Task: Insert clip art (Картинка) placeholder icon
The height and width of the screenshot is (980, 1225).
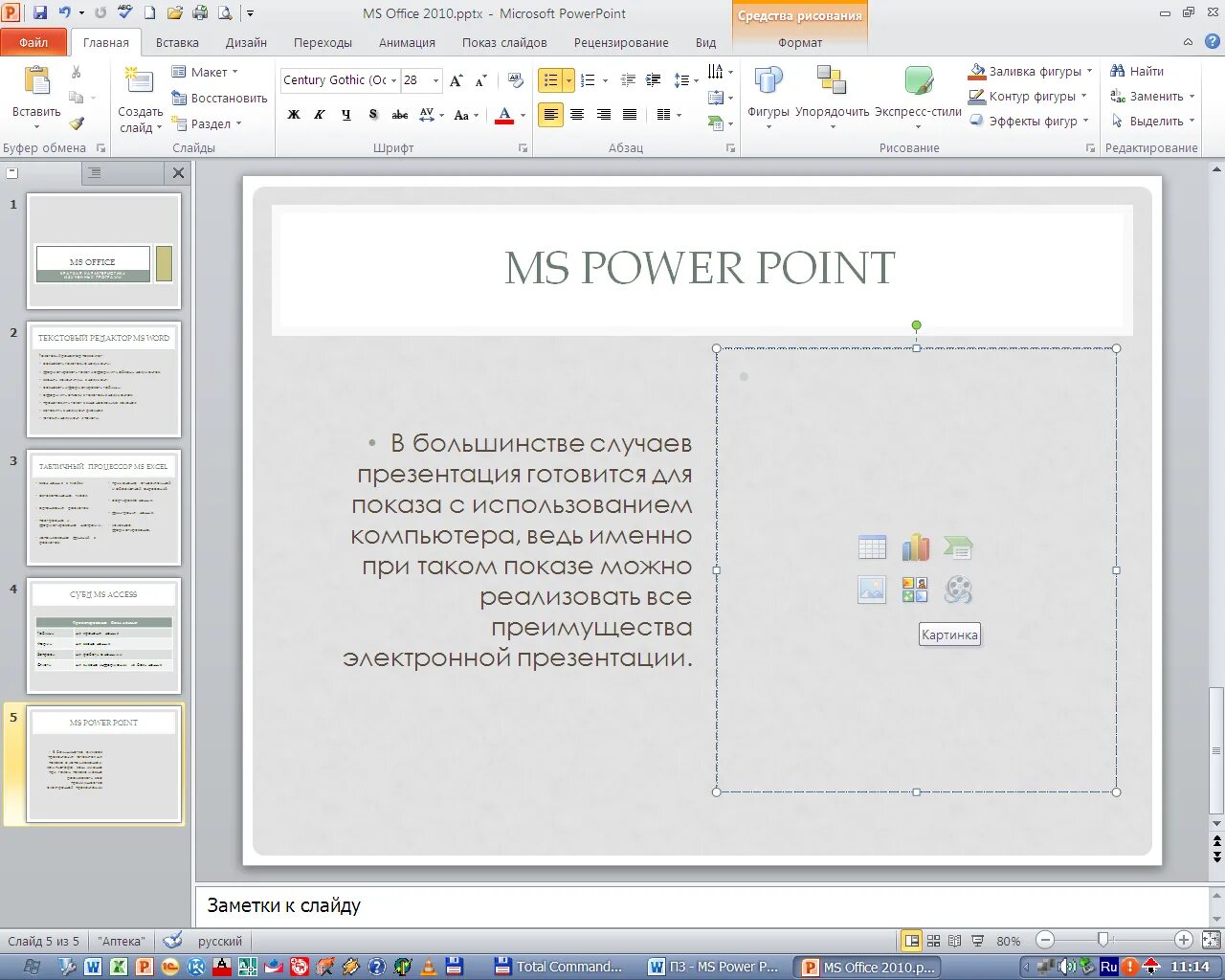Action: [915, 590]
